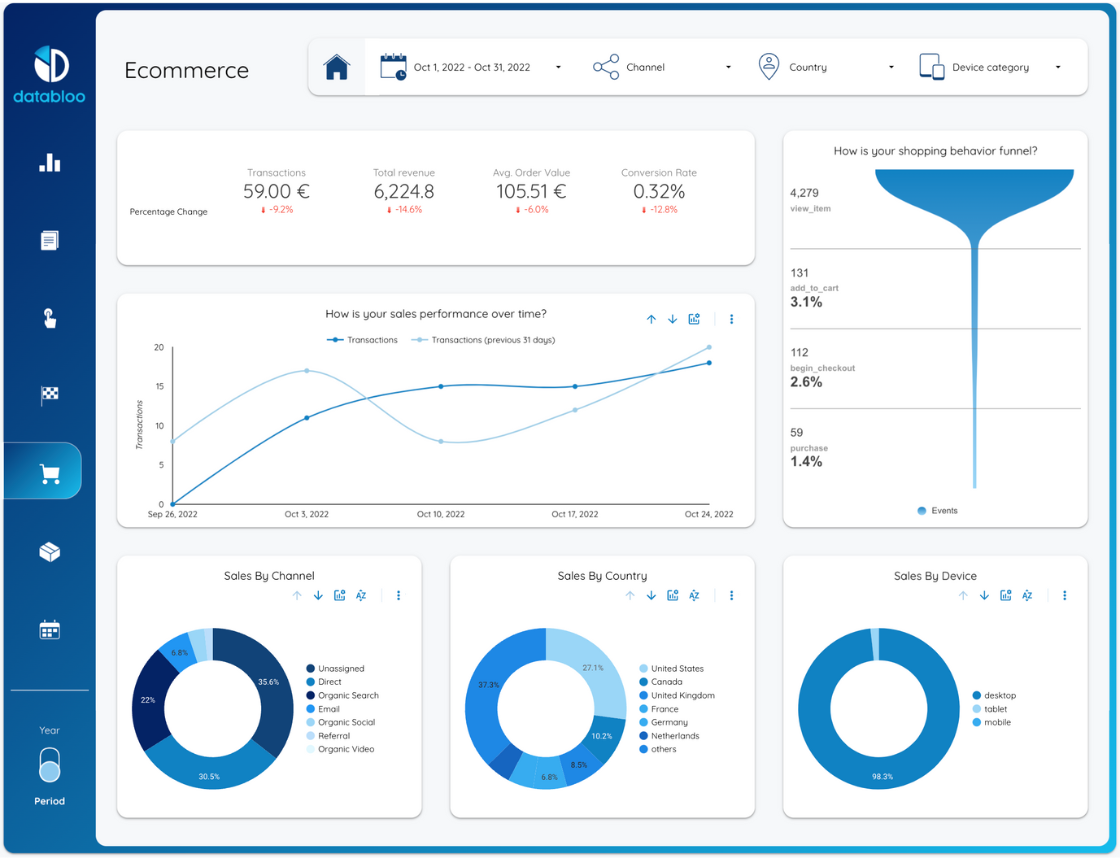Sort Sales By Channel alphabetically with AZ icon
Viewport: 1120px width, 860px height.
(361, 595)
